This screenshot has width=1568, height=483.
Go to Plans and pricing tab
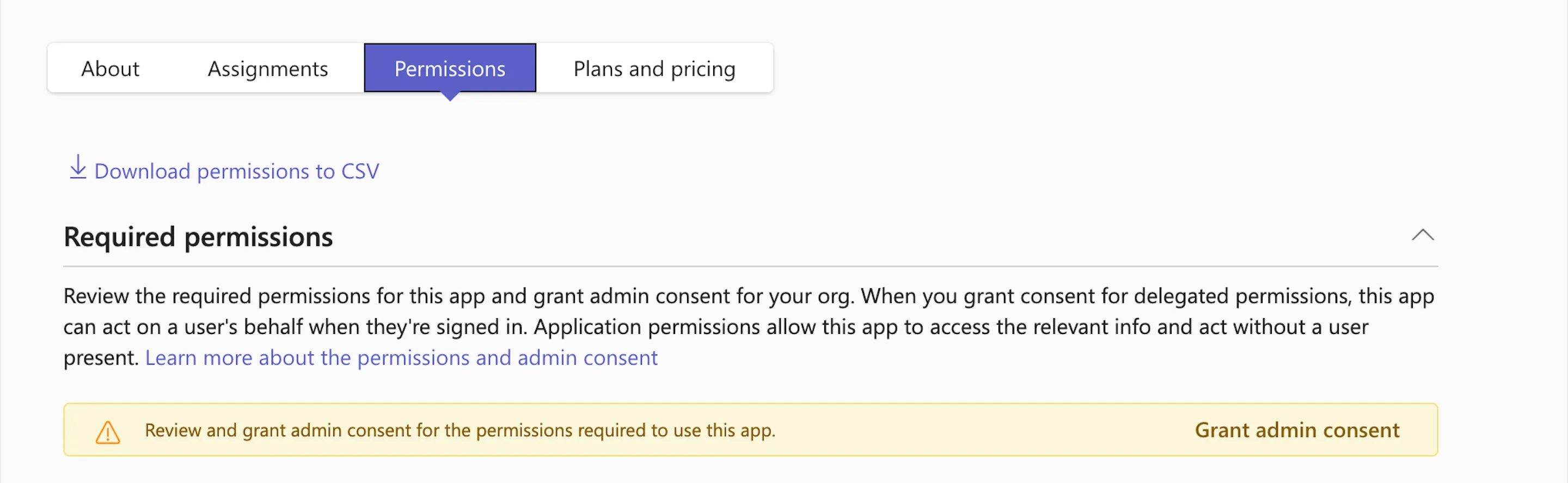pyautogui.click(x=654, y=68)
